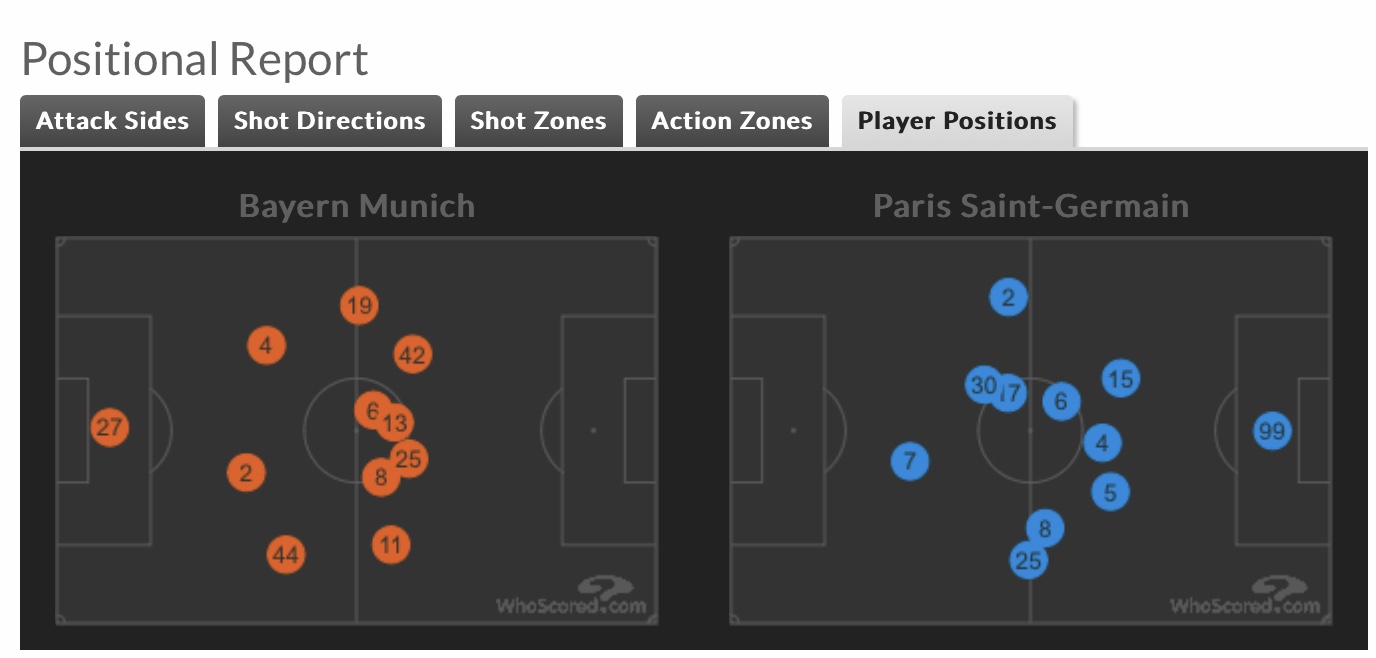
Task: Select the Shot Zones tab
Action: coord(538,121)
